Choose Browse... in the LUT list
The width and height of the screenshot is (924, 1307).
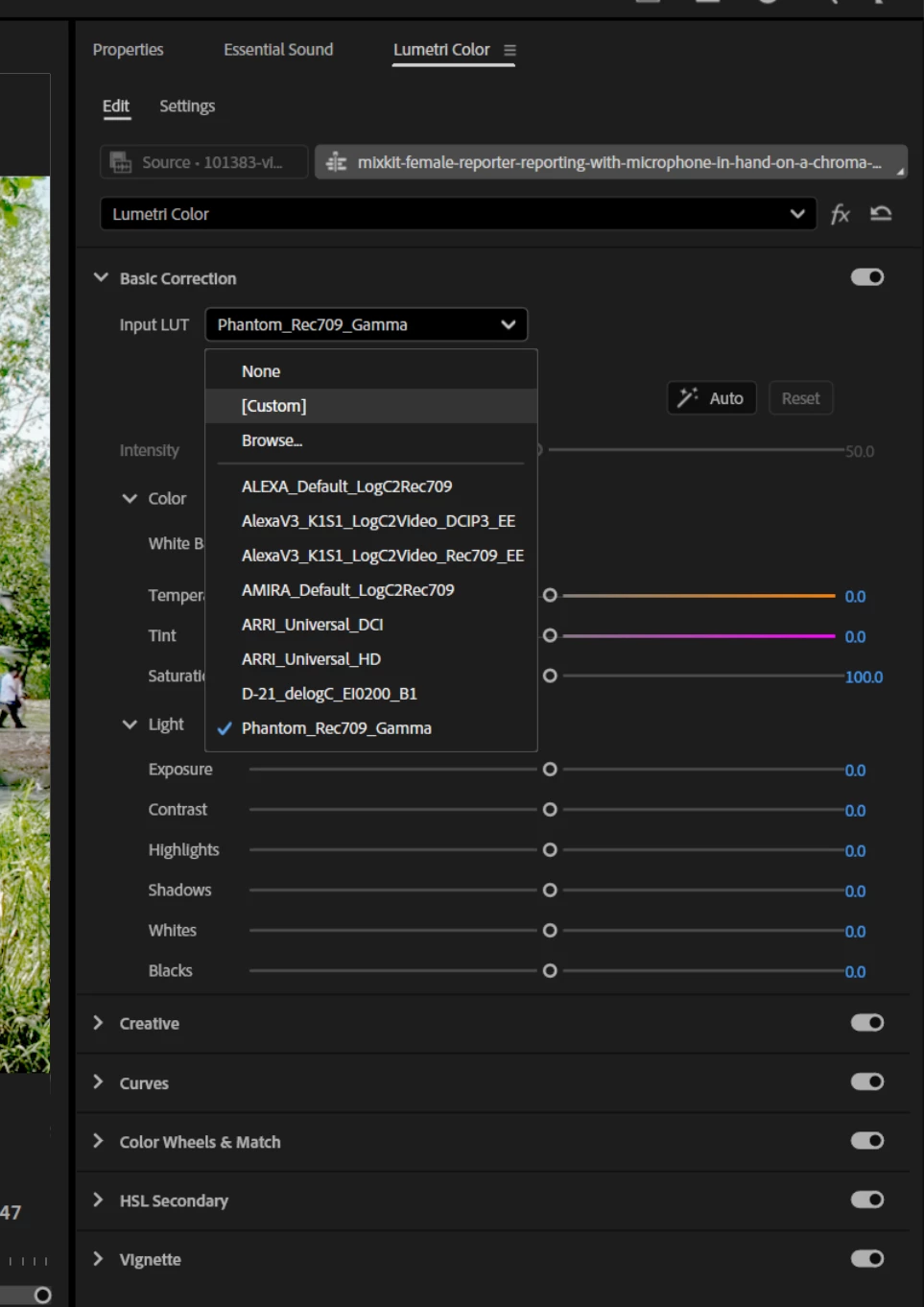click(x=371, y=440)
